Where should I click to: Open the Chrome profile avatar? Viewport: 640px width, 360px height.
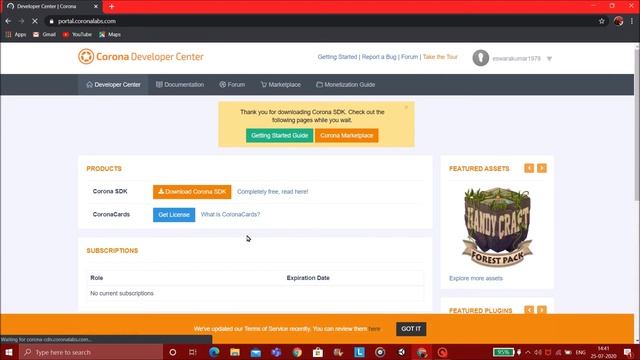(x=618, y=21)
